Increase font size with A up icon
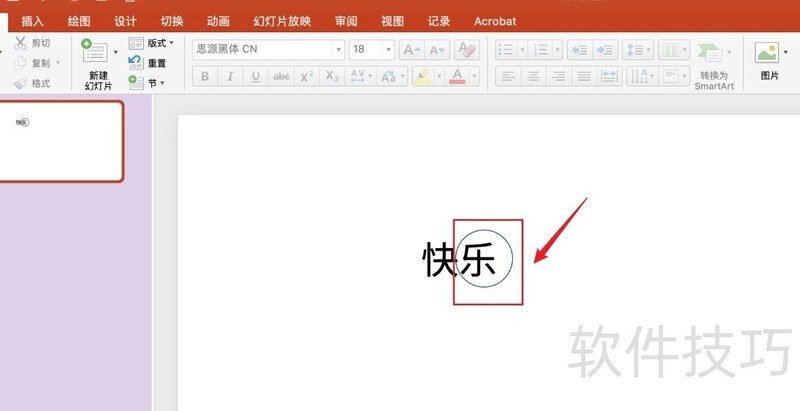Viewport: 800px width, 411px height. click(412, 50)
